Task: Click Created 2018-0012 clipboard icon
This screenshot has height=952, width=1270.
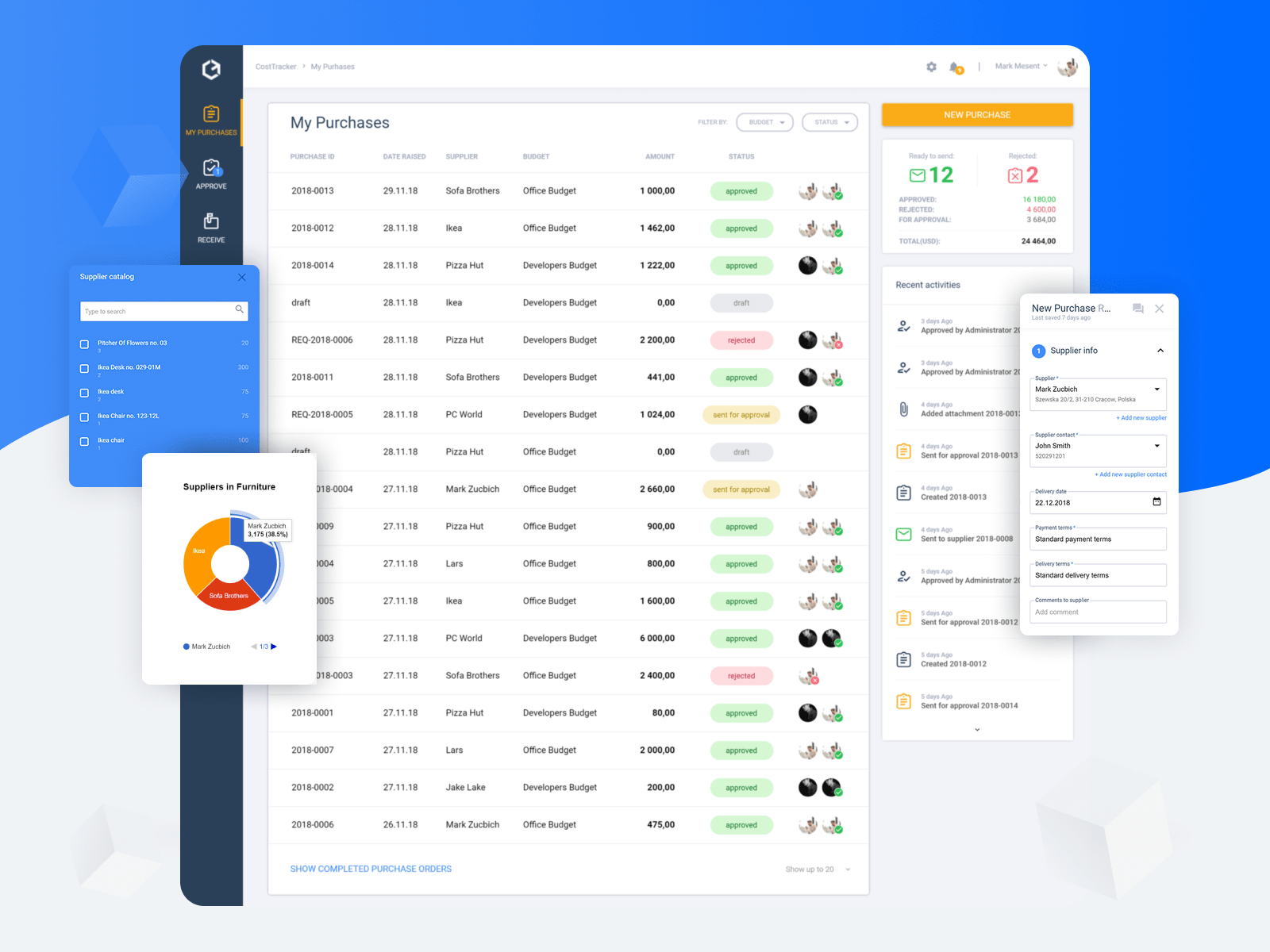Action: click(903, 659)
